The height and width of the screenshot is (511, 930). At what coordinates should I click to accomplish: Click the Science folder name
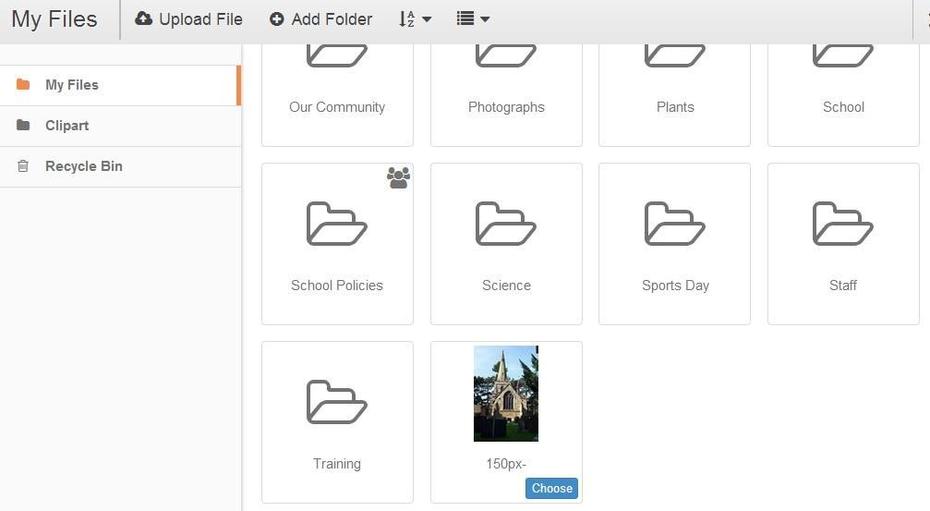pyautogui.click(x=506, y=285)
